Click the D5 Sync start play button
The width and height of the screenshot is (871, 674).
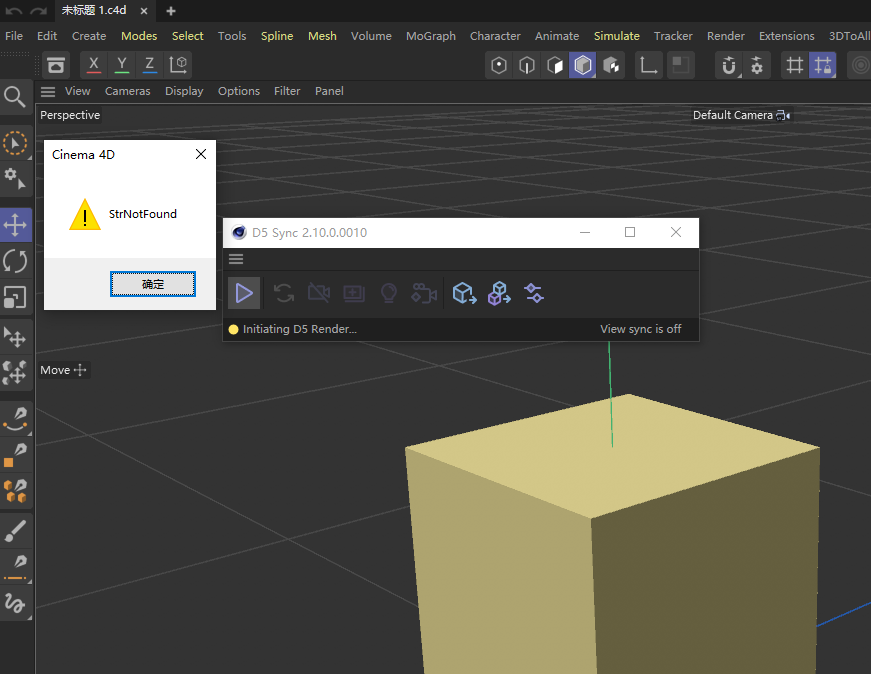244,293
